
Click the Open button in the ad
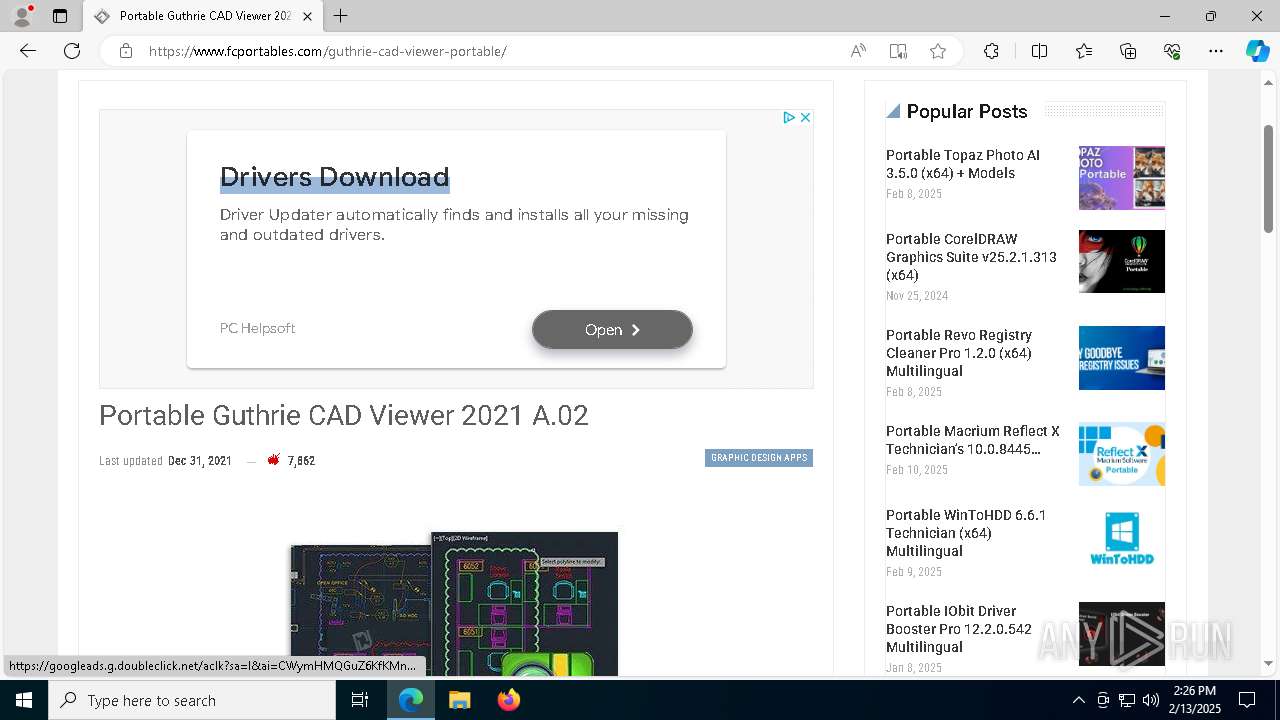[612, 330]
